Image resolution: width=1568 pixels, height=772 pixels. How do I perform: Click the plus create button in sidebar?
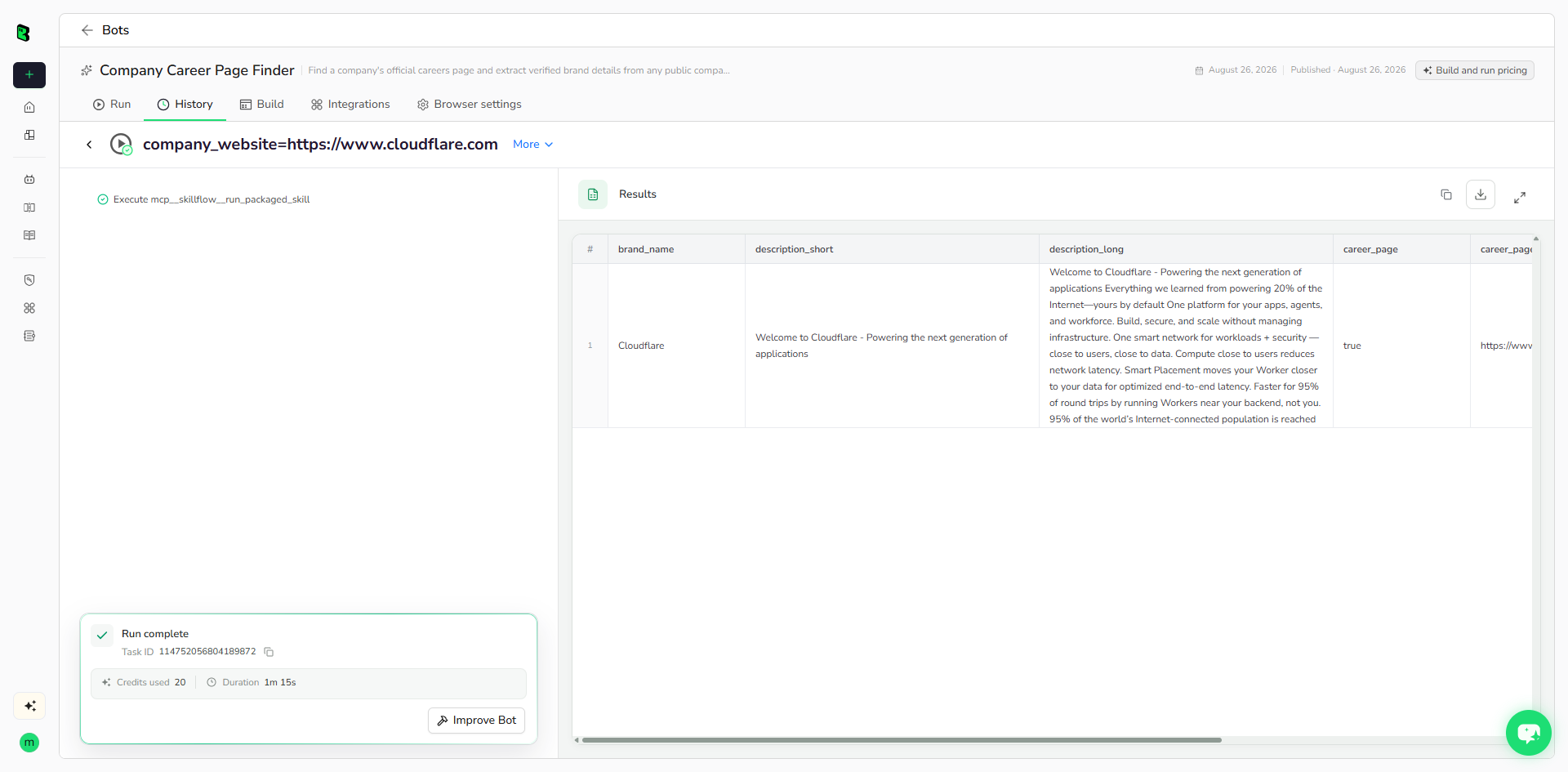click(29, 74)
